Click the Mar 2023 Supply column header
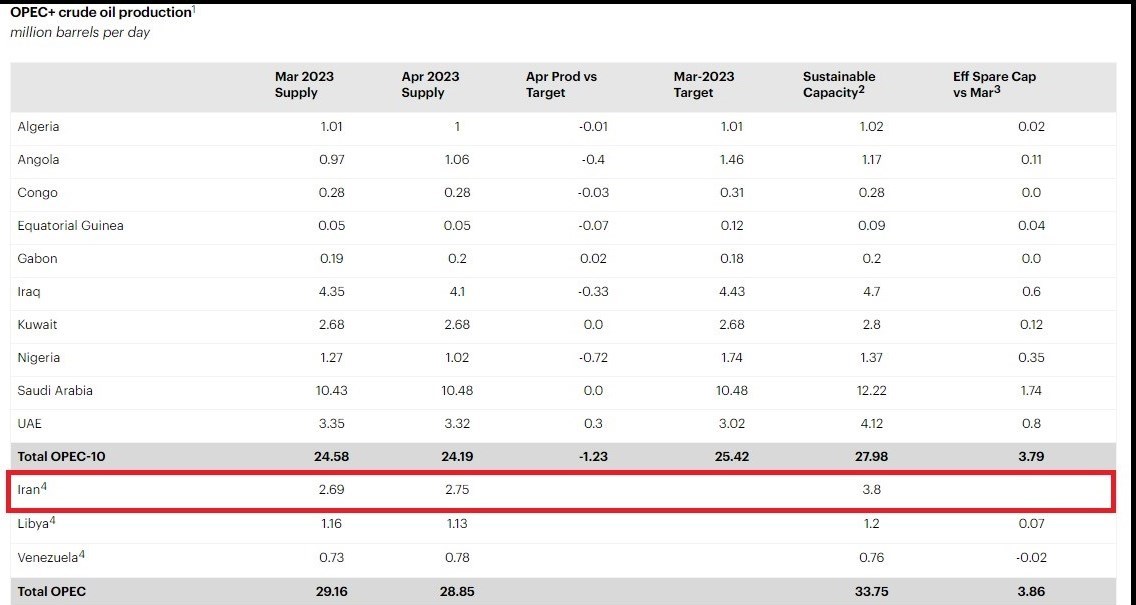 coord(304,85)
